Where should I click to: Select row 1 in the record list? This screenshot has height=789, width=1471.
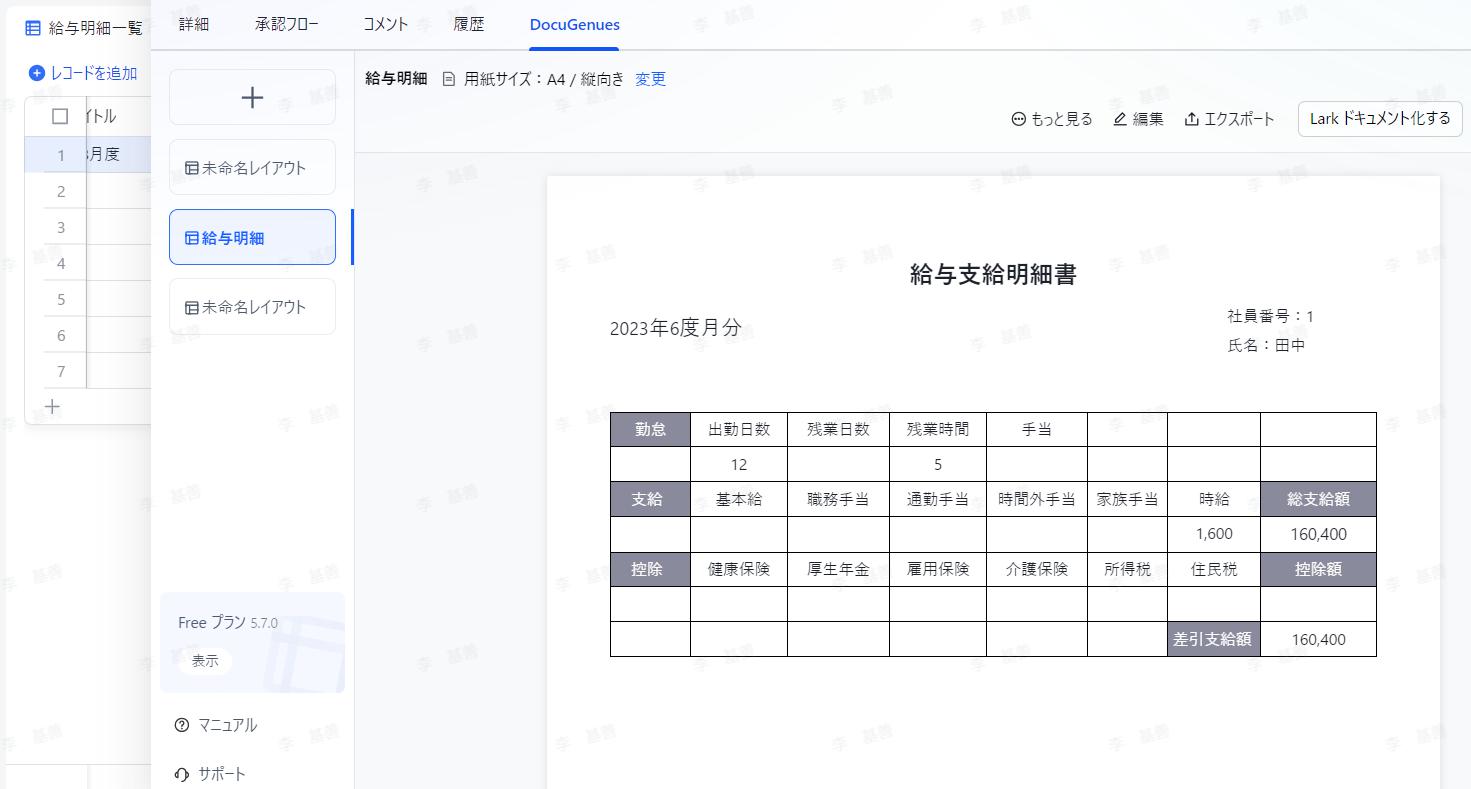click(x=87, y=155)
